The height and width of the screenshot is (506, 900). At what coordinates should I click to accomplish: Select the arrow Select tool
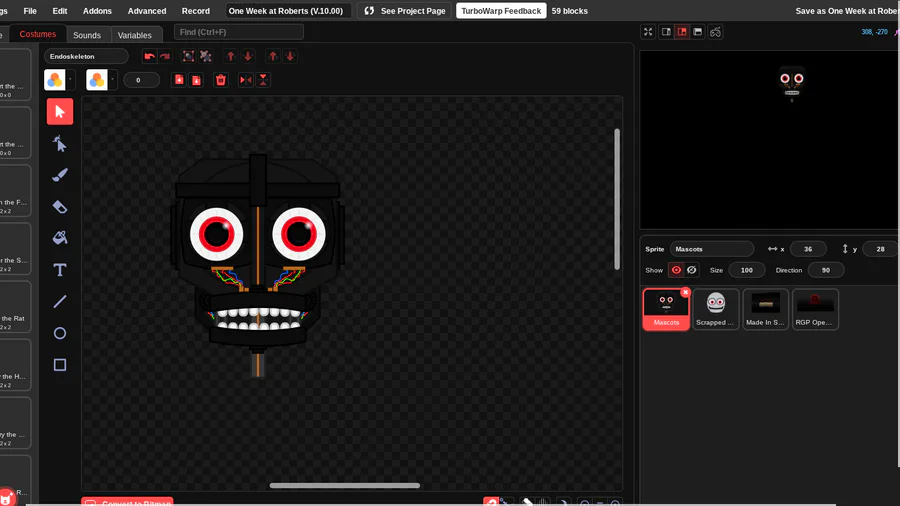[x=60, y=111]
